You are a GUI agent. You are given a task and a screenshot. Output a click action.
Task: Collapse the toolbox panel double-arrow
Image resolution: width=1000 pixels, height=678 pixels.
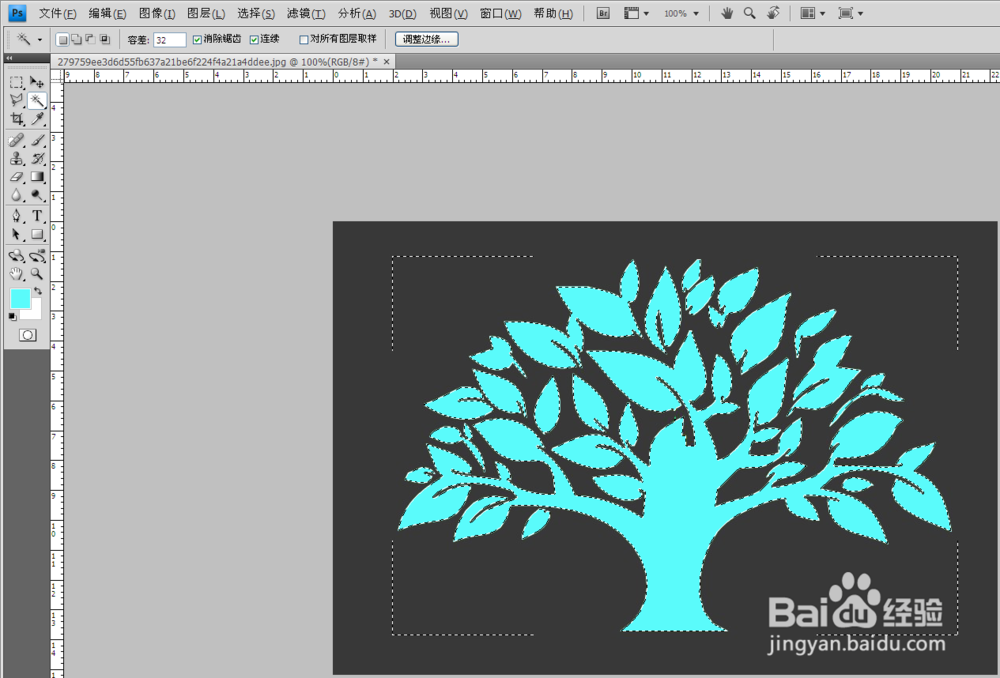click(10, 58)
